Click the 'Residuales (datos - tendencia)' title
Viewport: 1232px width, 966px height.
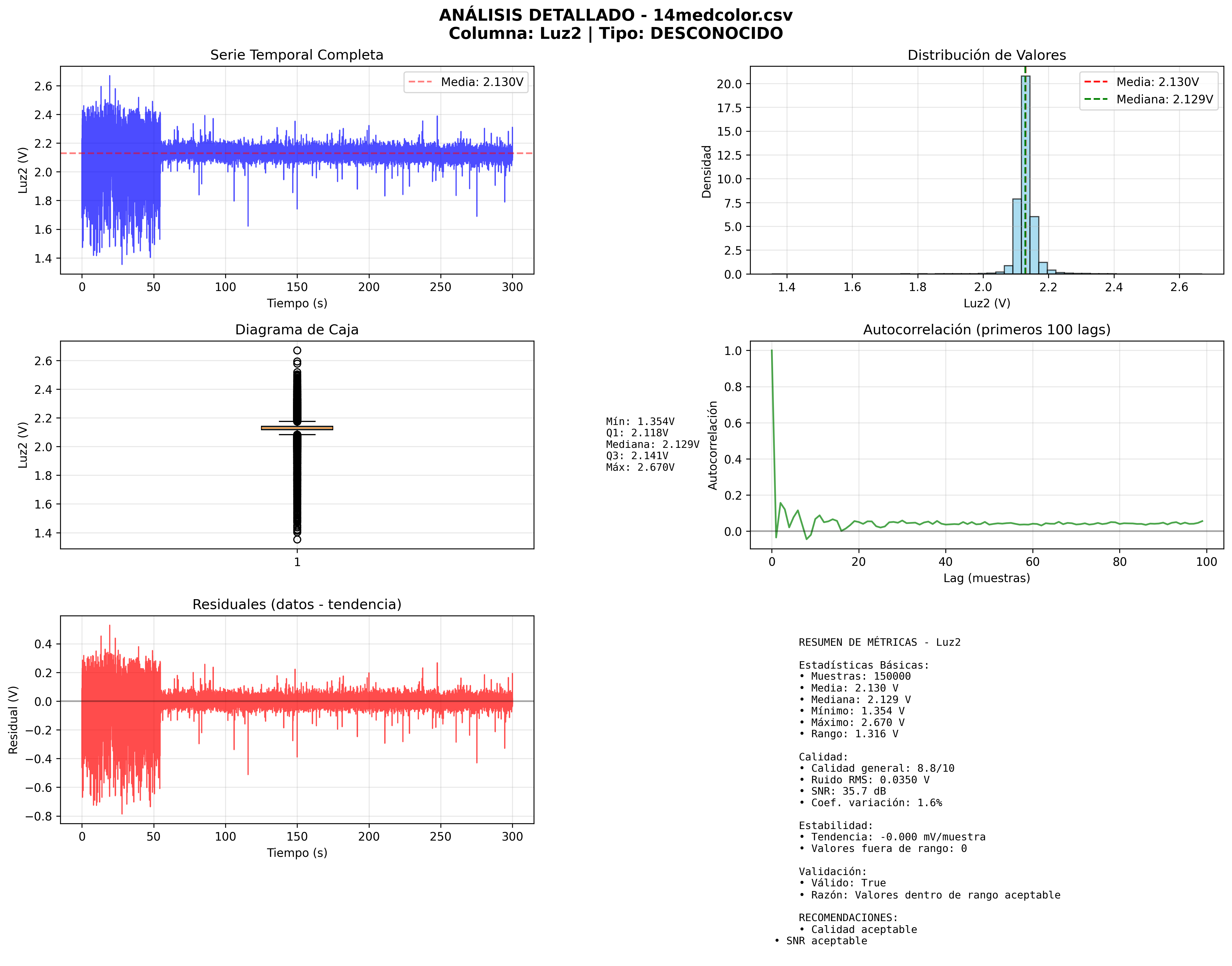296,604
